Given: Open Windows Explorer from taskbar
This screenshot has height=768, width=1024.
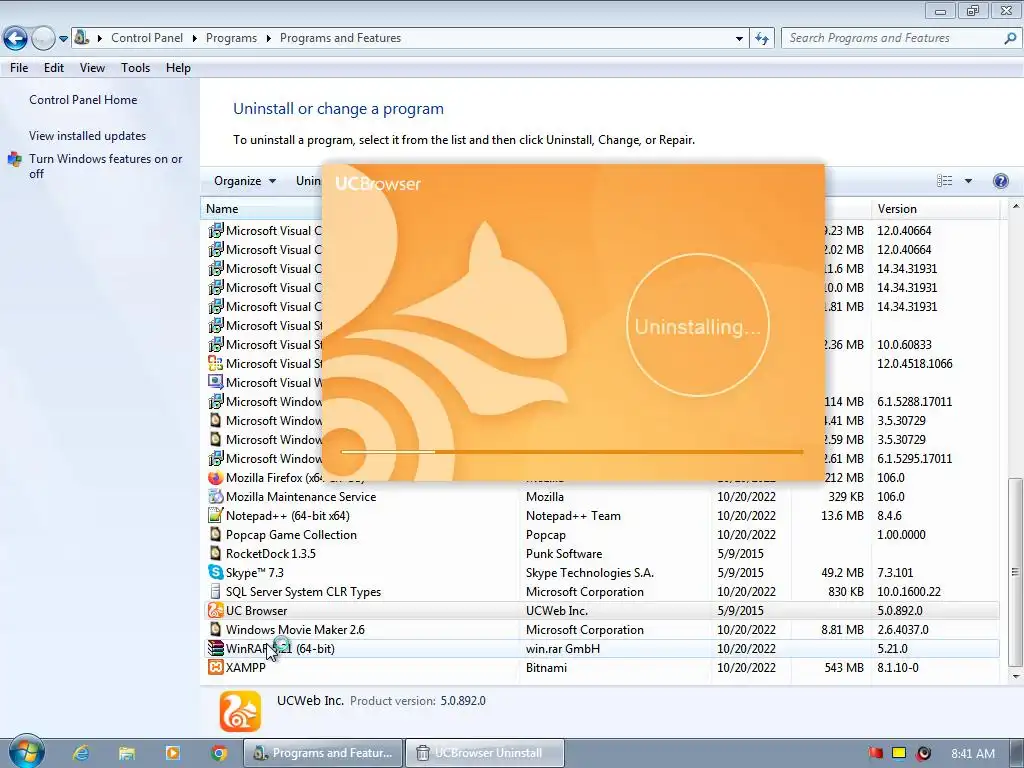Looking at the screenshot, I should pyautogui.click(x=127, y=754).
